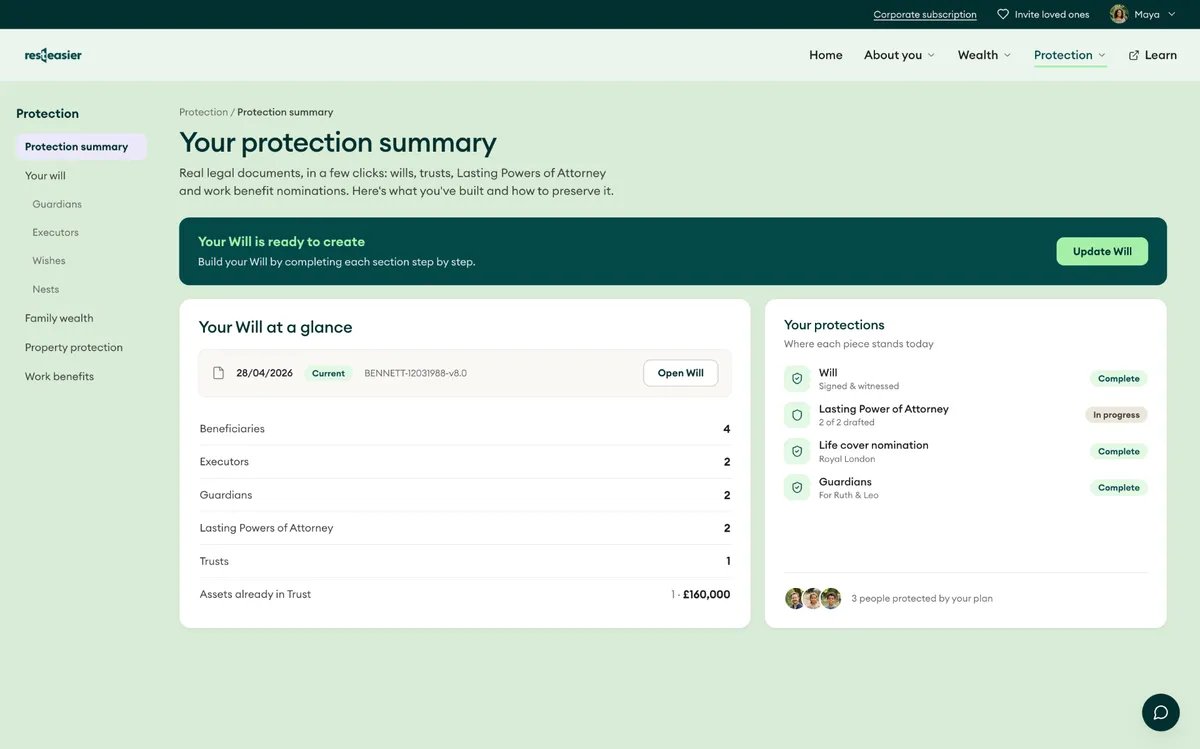Select Protection summary in the sidebar
Viewport: 1200px width, 749px height.
[x=81, y=147]
